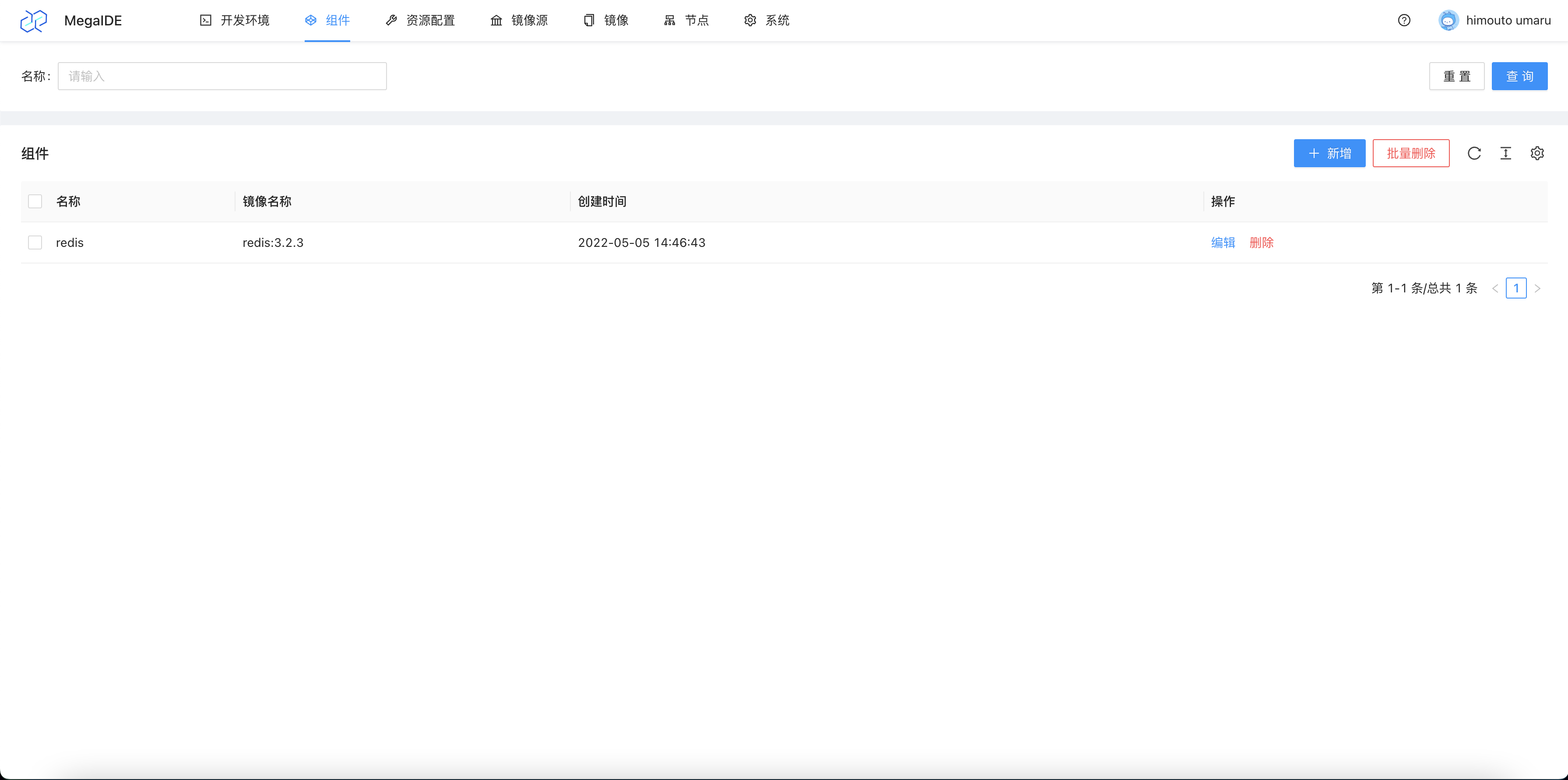Open the table column settings gear
The width and height of the screenshot is (1568, 780).
click(x=1537, y=153)
